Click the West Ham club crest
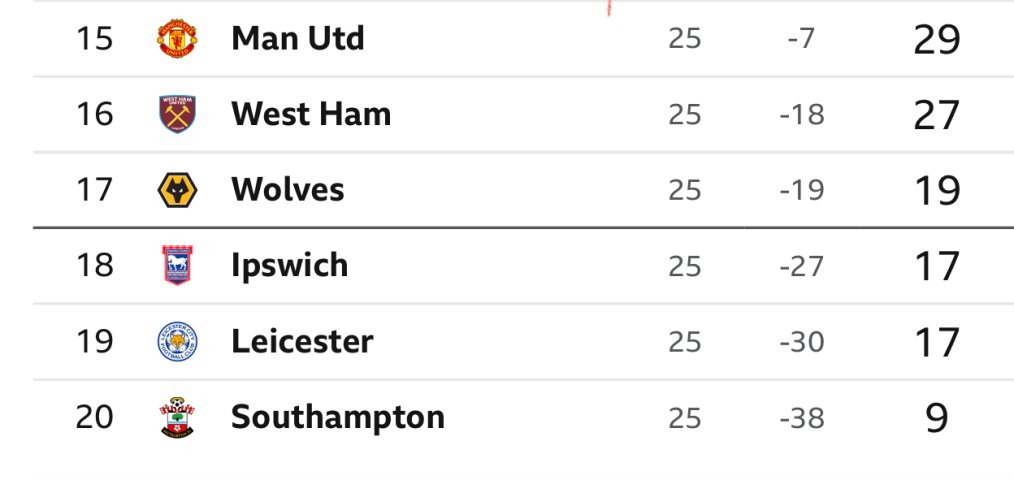This screenshot has height=480, width=1014. point(177,115)
